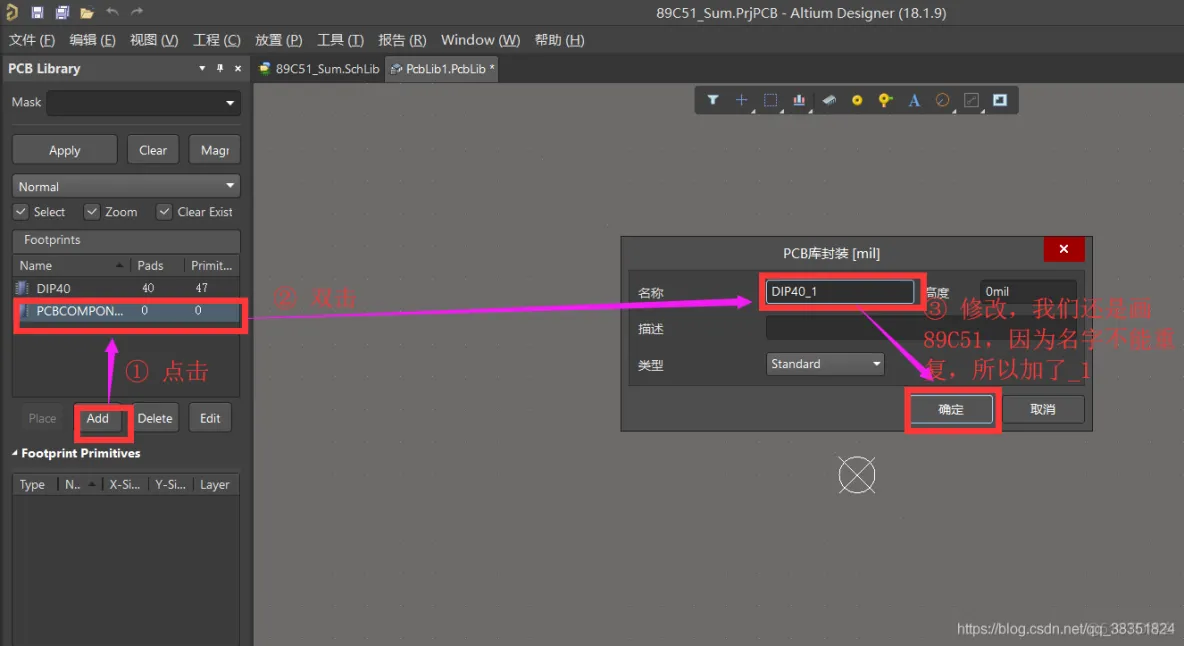
Task: Open the 工具 (T) menu
Action: 341,40
